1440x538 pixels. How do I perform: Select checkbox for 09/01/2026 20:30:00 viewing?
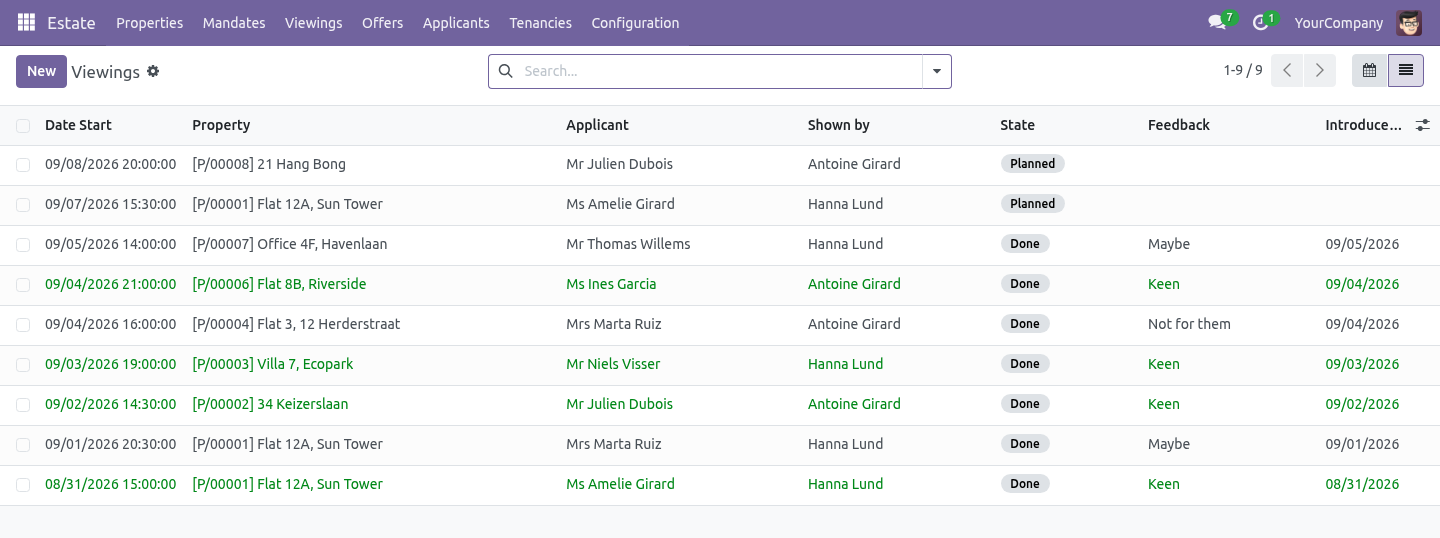point(23,445)
